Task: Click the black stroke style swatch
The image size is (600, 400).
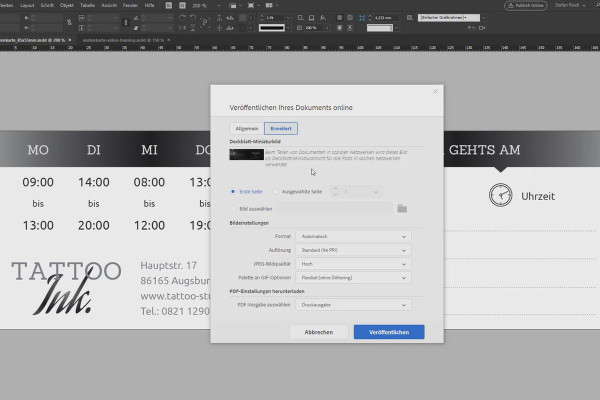Action: point(272,28)
